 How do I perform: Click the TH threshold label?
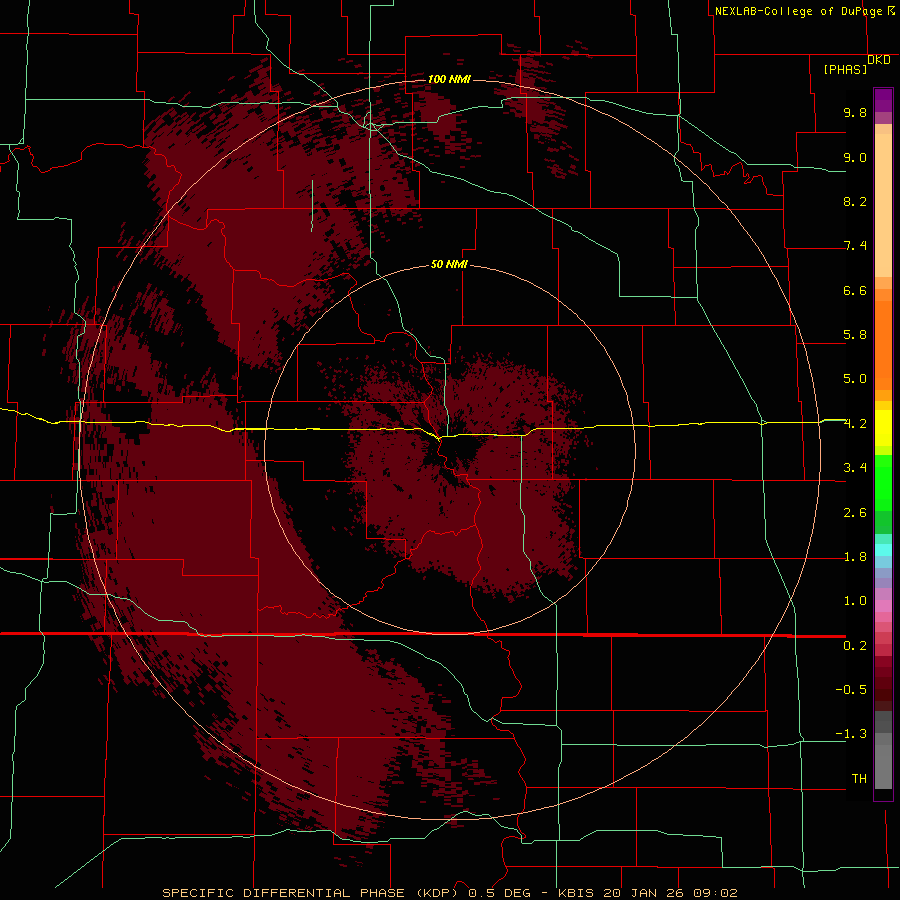(x=859, y=779)
